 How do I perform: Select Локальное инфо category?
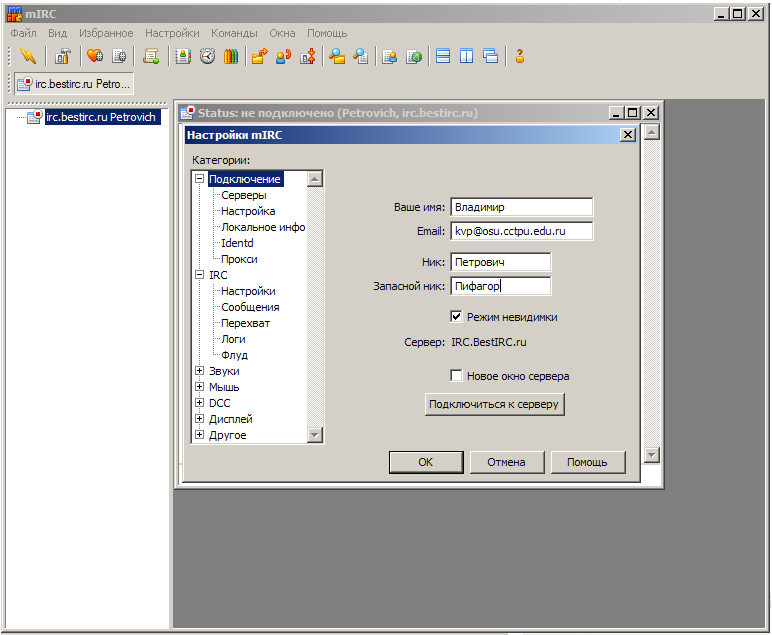pyautogui.click(x=263, y=227)
